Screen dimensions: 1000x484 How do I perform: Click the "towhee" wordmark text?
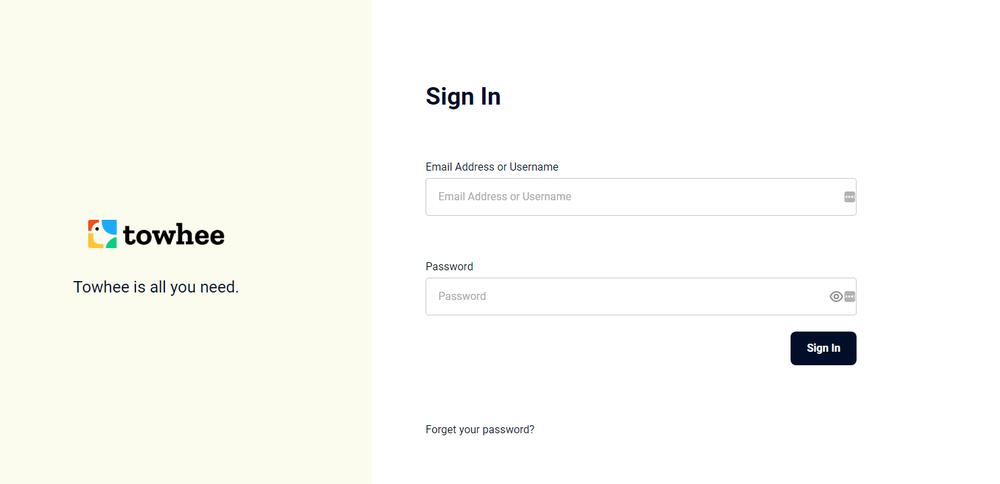point(174,236)
